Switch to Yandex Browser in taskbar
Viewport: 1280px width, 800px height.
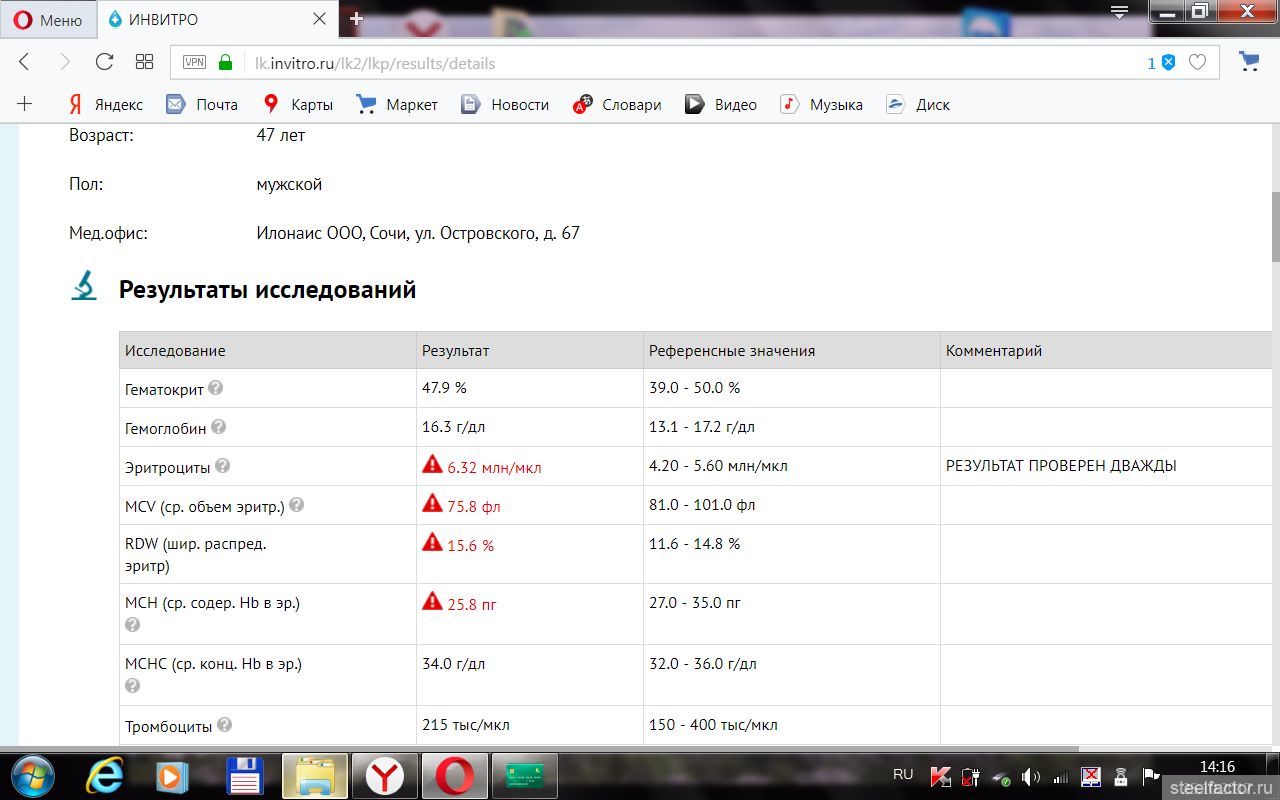point(385,776)
